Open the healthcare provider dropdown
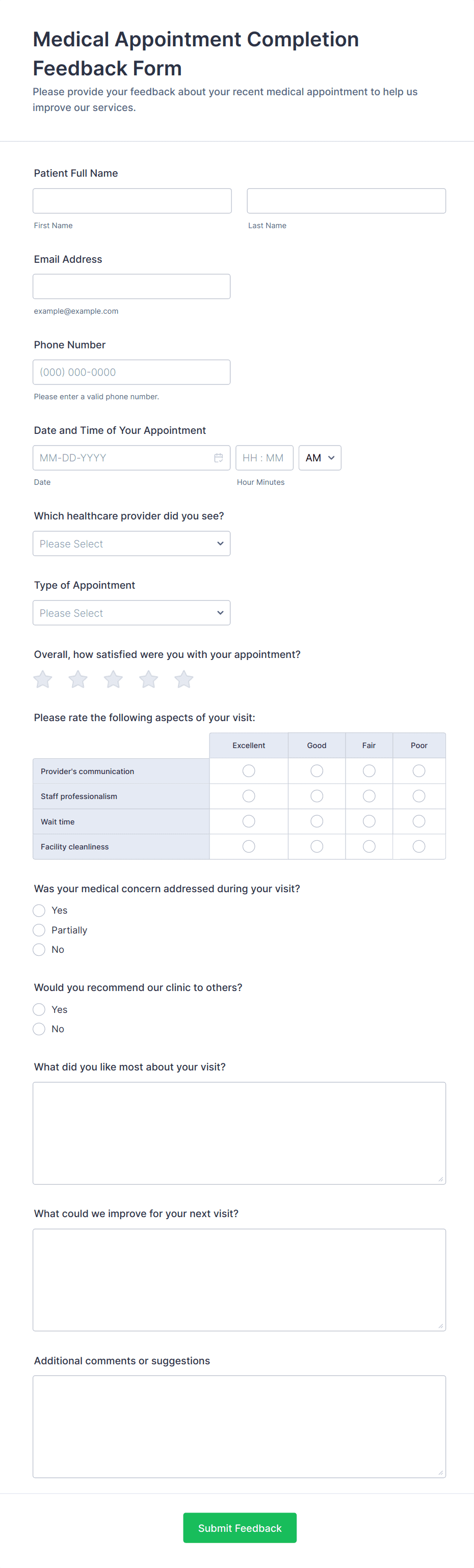Viewport: 474px width, 1568px height. tap(131, 543)
